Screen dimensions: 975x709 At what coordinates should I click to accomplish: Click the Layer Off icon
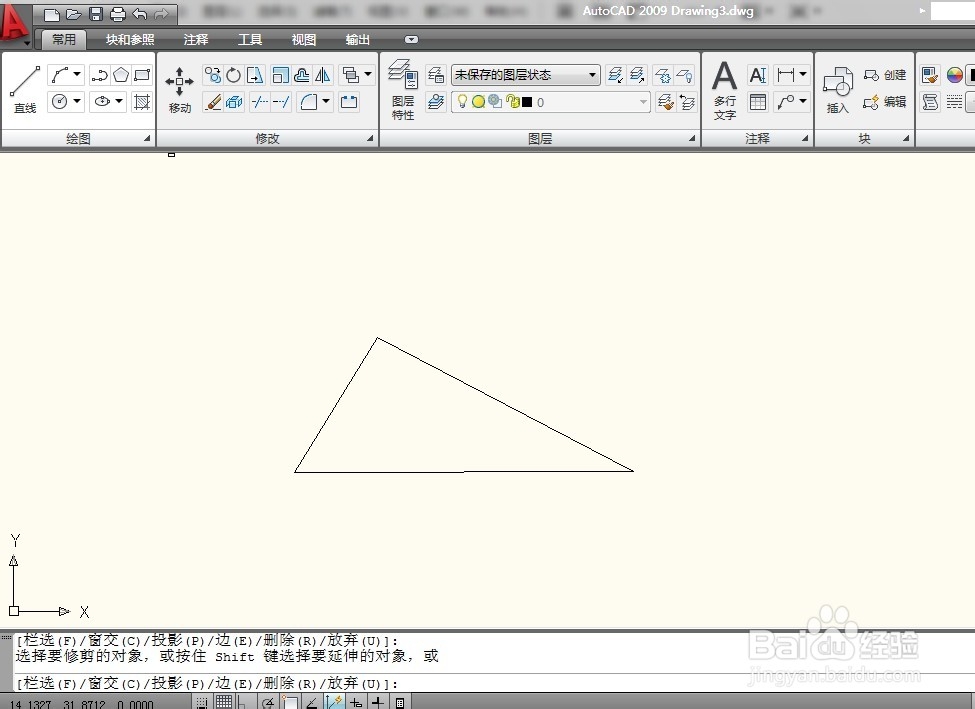(x=685, y=75)
